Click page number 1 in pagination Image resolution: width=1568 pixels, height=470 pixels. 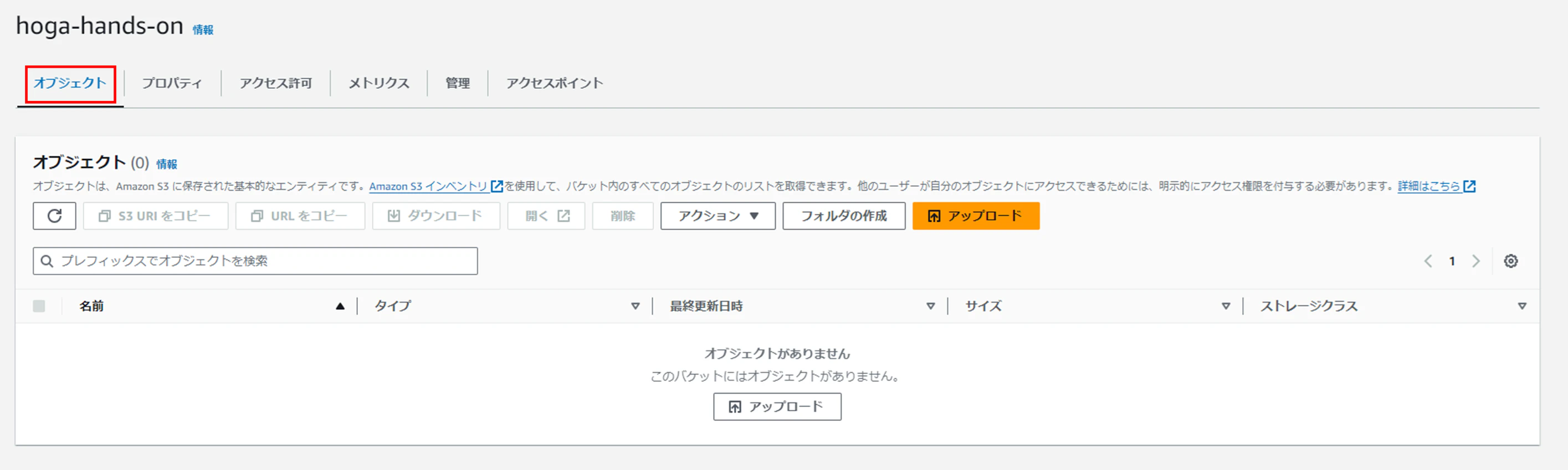pyautogui.click(x=1452, y=261)
